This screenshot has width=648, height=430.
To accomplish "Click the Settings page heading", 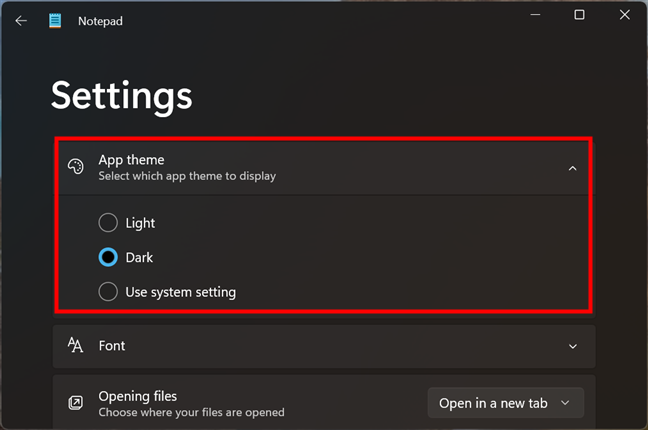I will point(121,95).
